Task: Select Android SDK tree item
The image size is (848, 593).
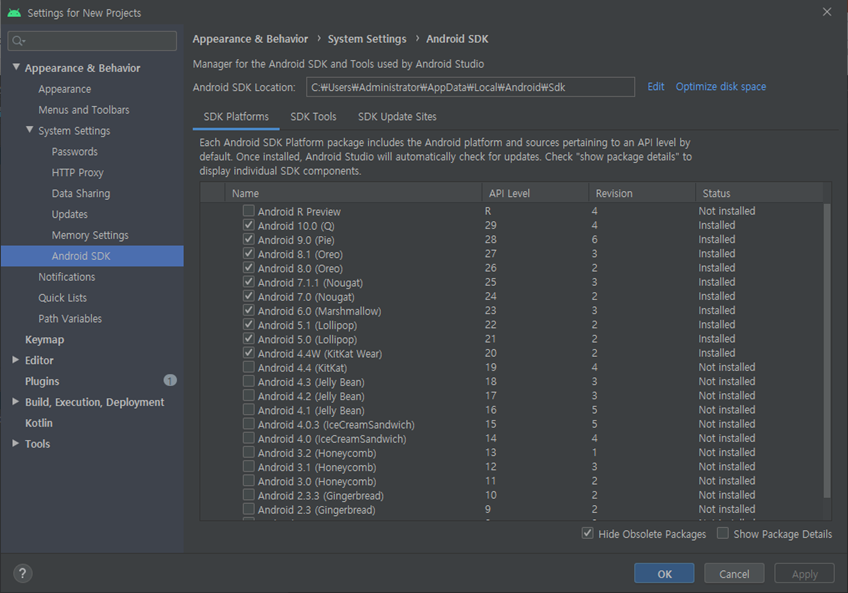Action: 92,256
